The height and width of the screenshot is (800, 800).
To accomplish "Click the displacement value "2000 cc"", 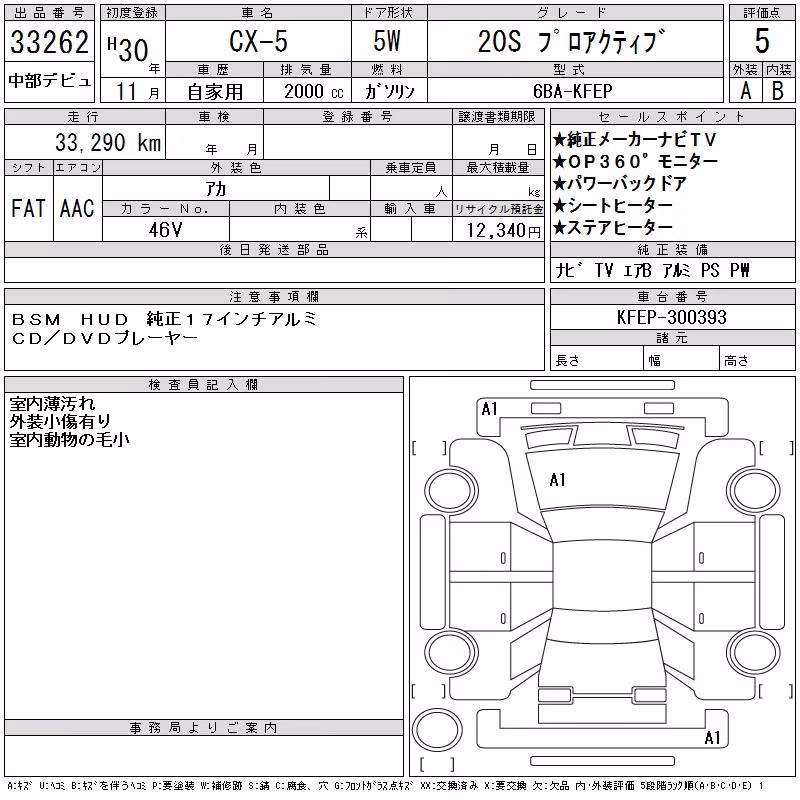I will (314, 92).
